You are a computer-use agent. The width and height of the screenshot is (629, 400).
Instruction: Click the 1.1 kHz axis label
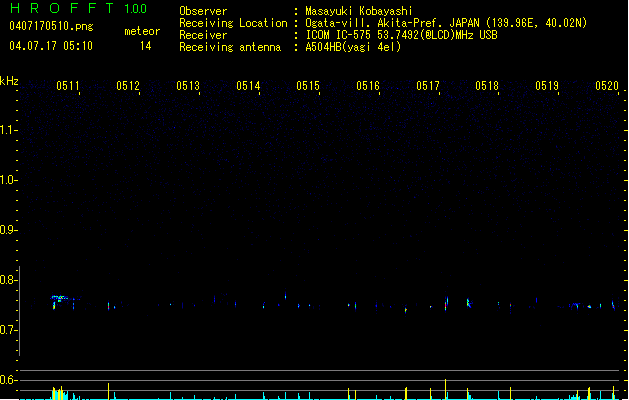point(8,130)
